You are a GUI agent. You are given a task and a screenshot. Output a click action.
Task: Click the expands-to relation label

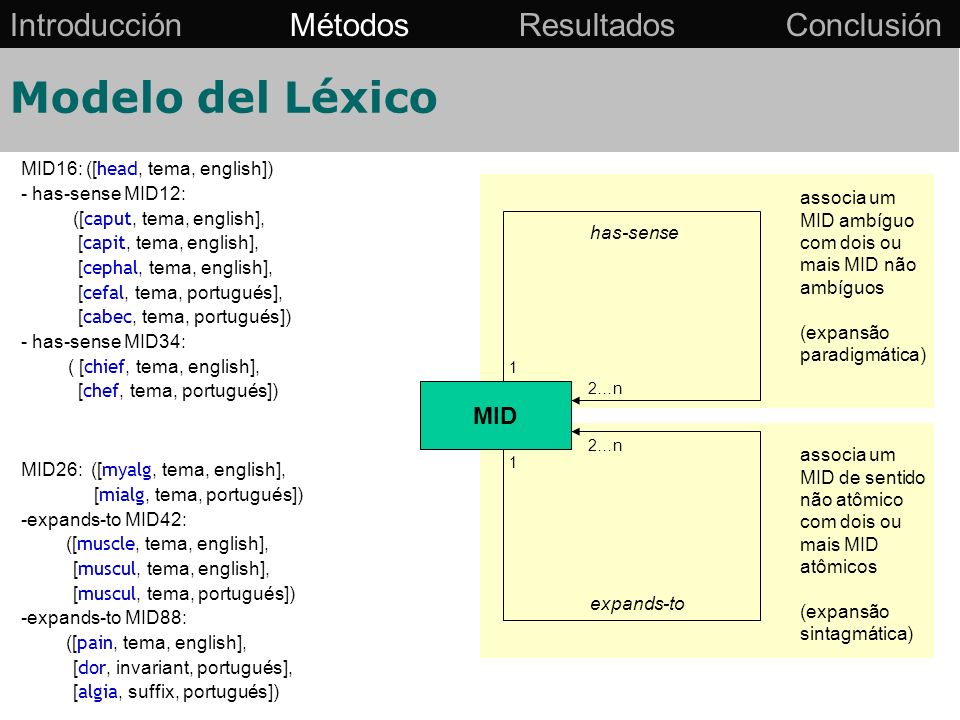pos(637,604)
